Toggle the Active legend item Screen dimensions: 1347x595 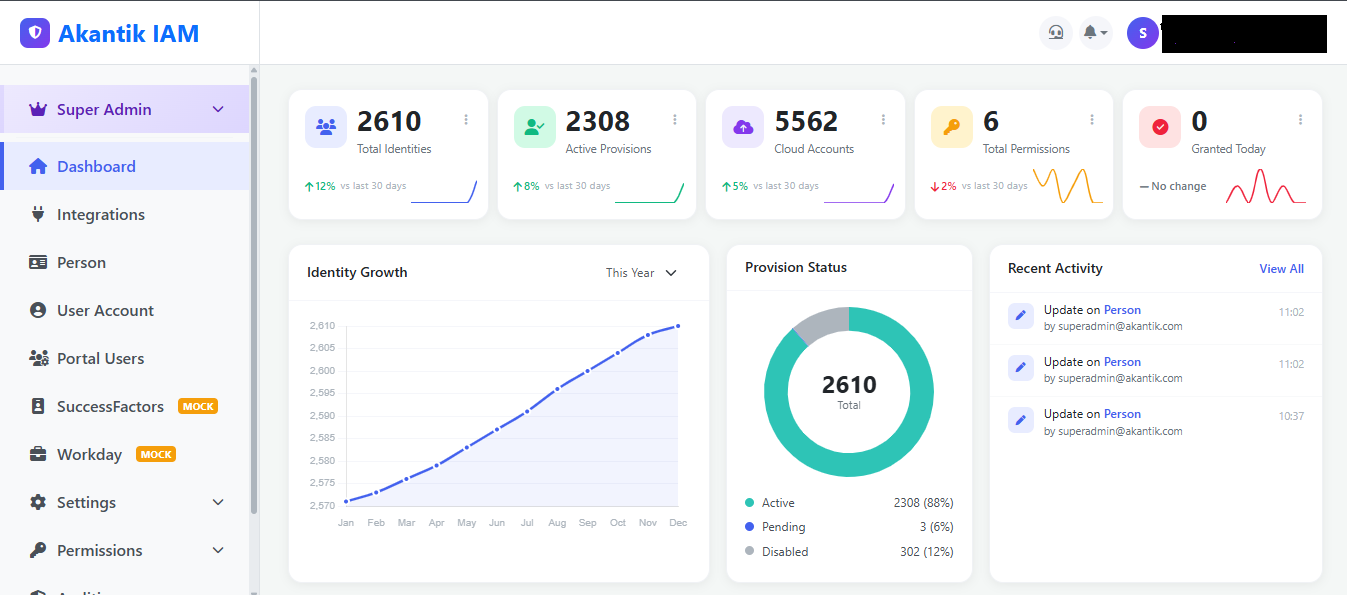click(770, 503)
